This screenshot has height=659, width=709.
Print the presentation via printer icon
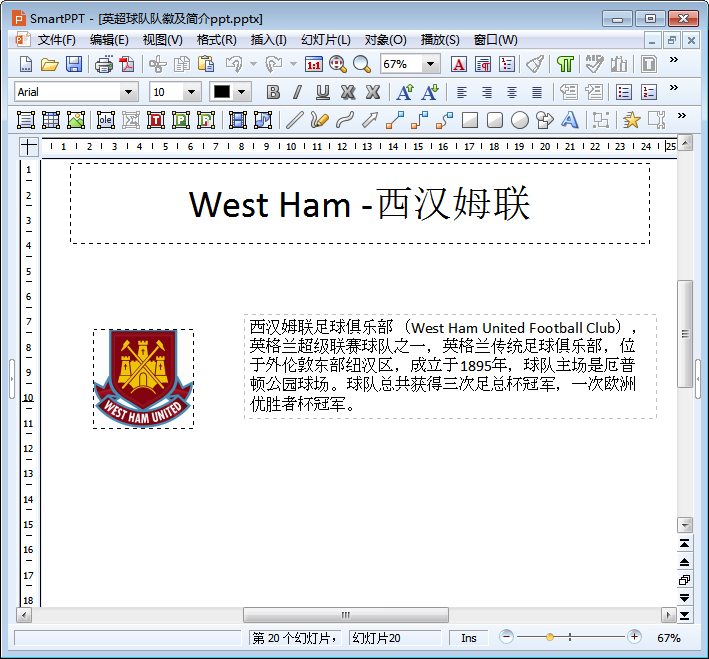tap(104, 64)
